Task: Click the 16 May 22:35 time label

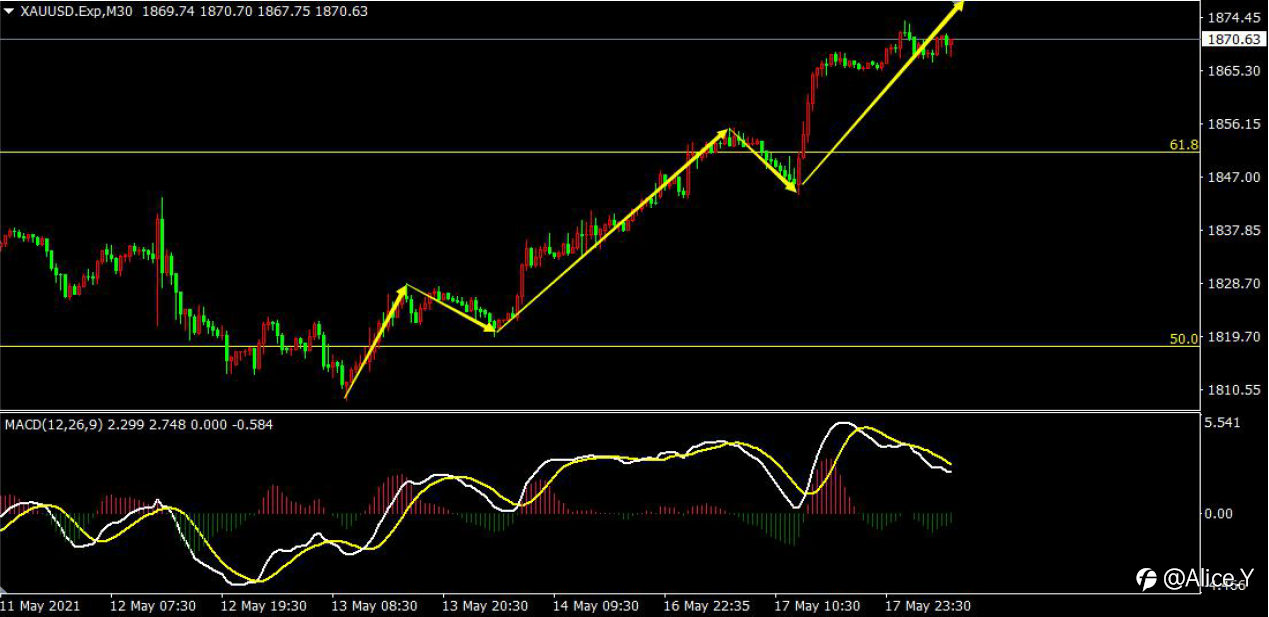Action: tap(705, 606)
